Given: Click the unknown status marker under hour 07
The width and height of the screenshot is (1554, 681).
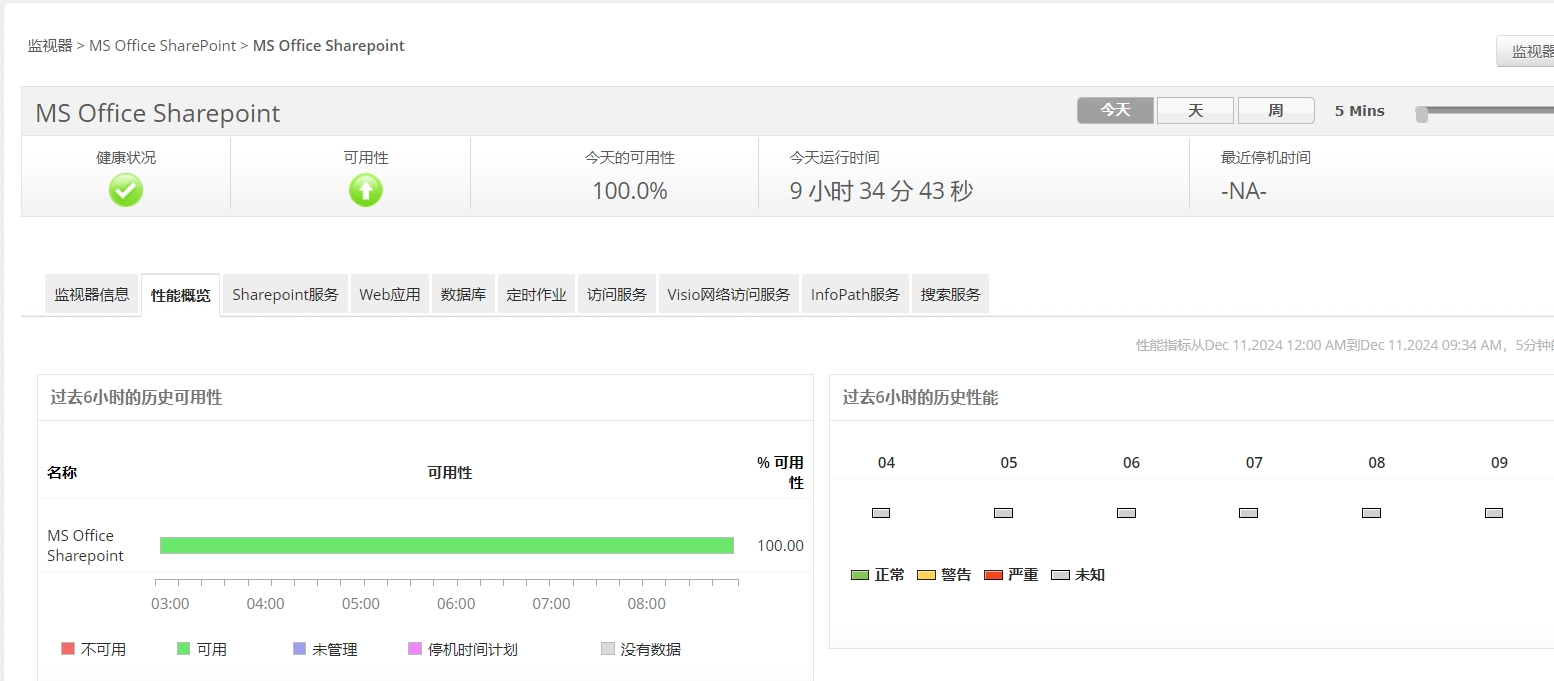Looking at the screenshot, I should [1248, 513].
